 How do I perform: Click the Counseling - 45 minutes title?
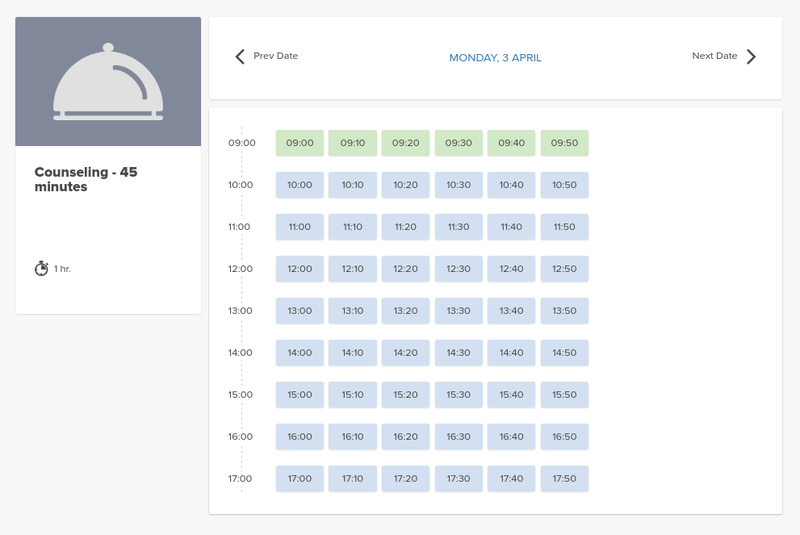click(86, 179)
